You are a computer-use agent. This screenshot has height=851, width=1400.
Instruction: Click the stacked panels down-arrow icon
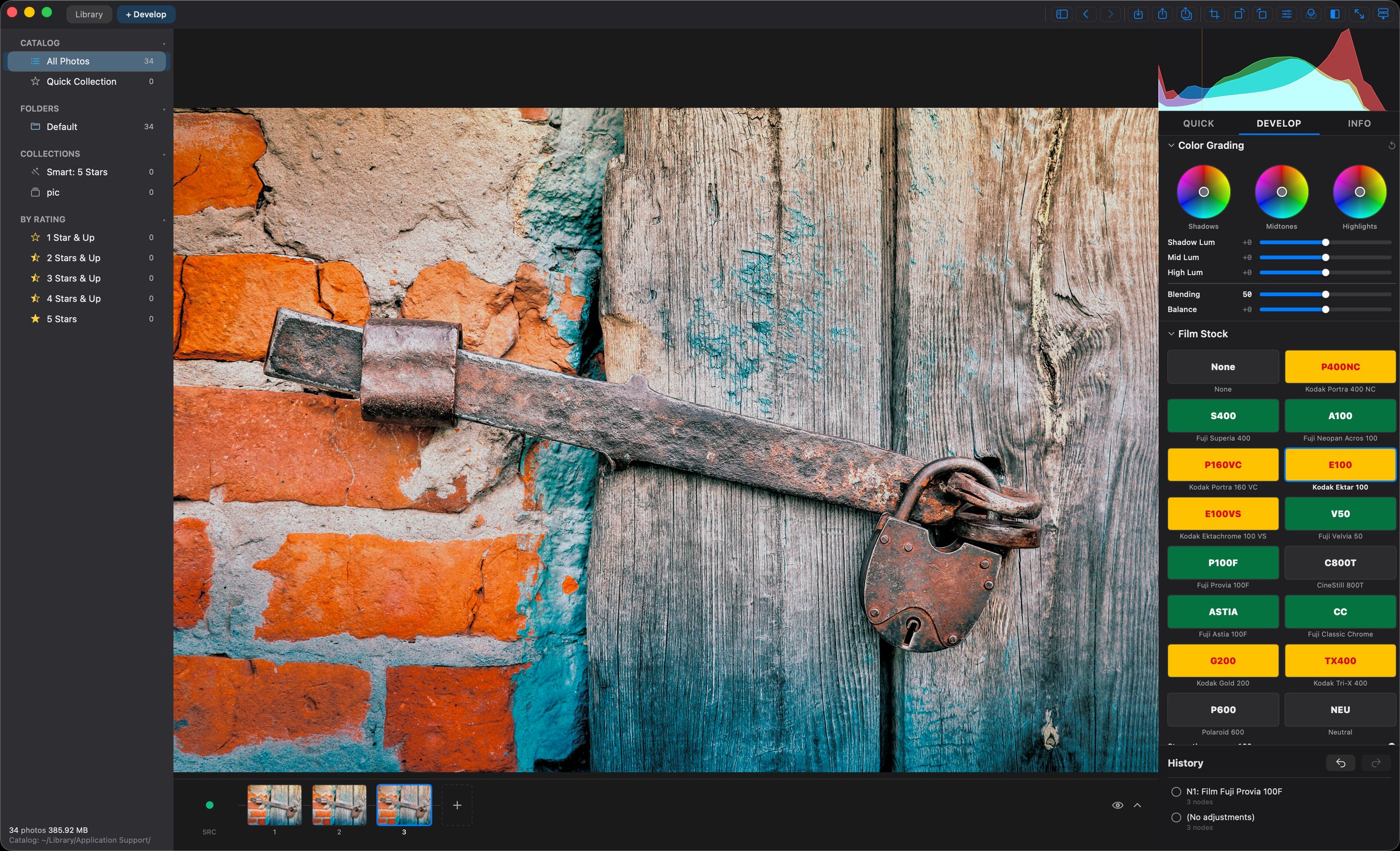point(1384,14)
